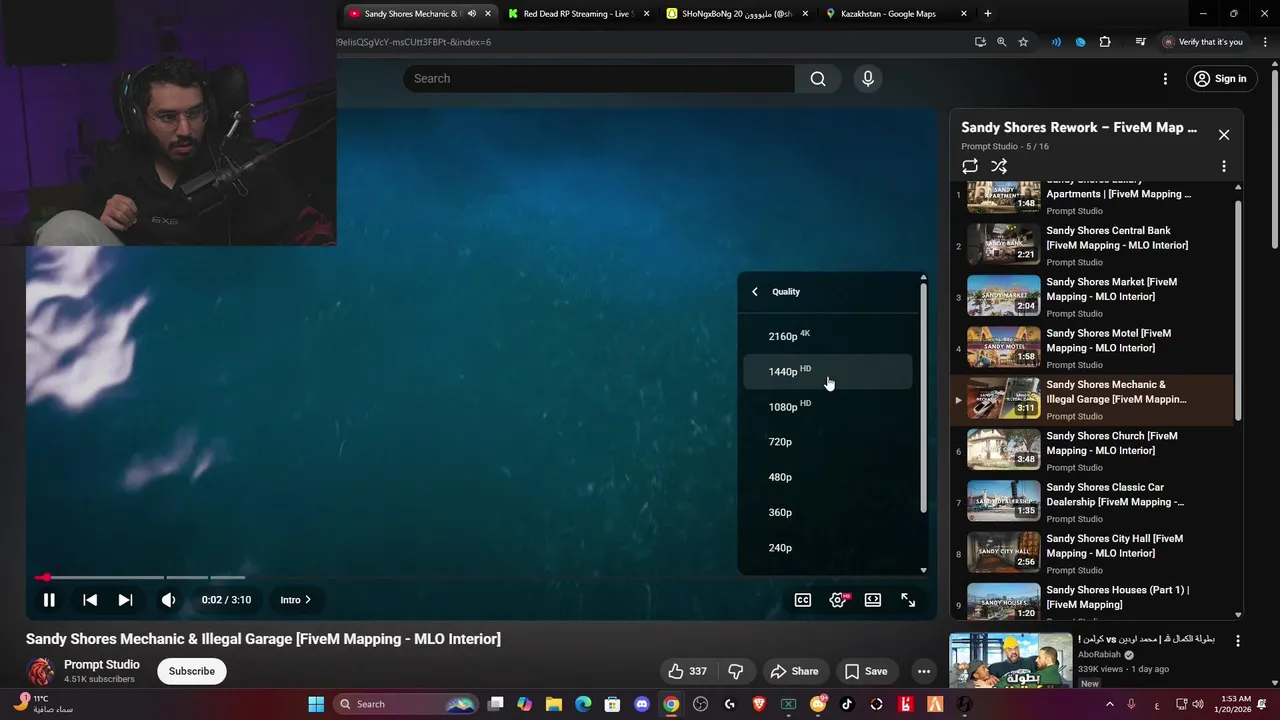This screenshot has width=1280, height=720.
Task: Toggle closed captions on the player
Action: 802,600
